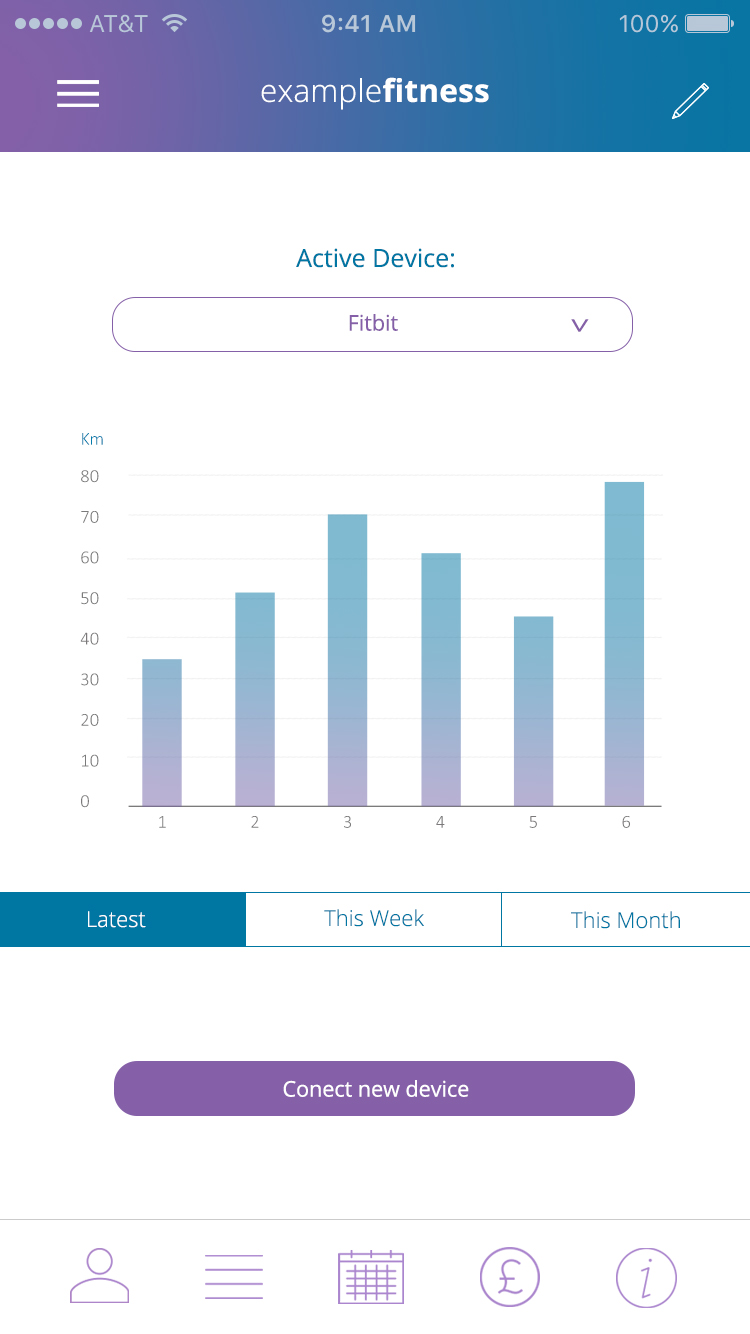Open the calendar icon in bottom bar

pos(371,1277)
